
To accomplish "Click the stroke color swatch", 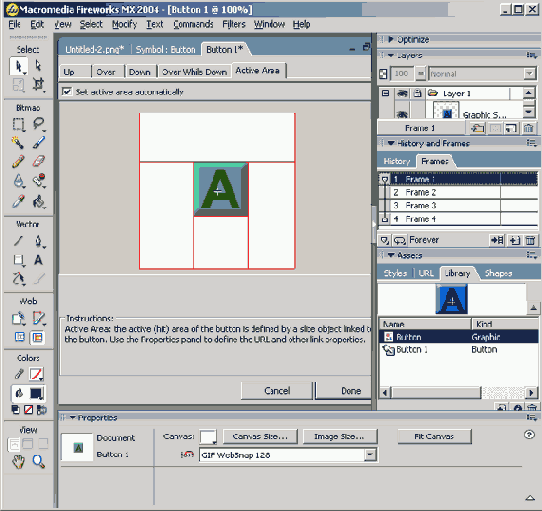I will [x=36, y=374].
